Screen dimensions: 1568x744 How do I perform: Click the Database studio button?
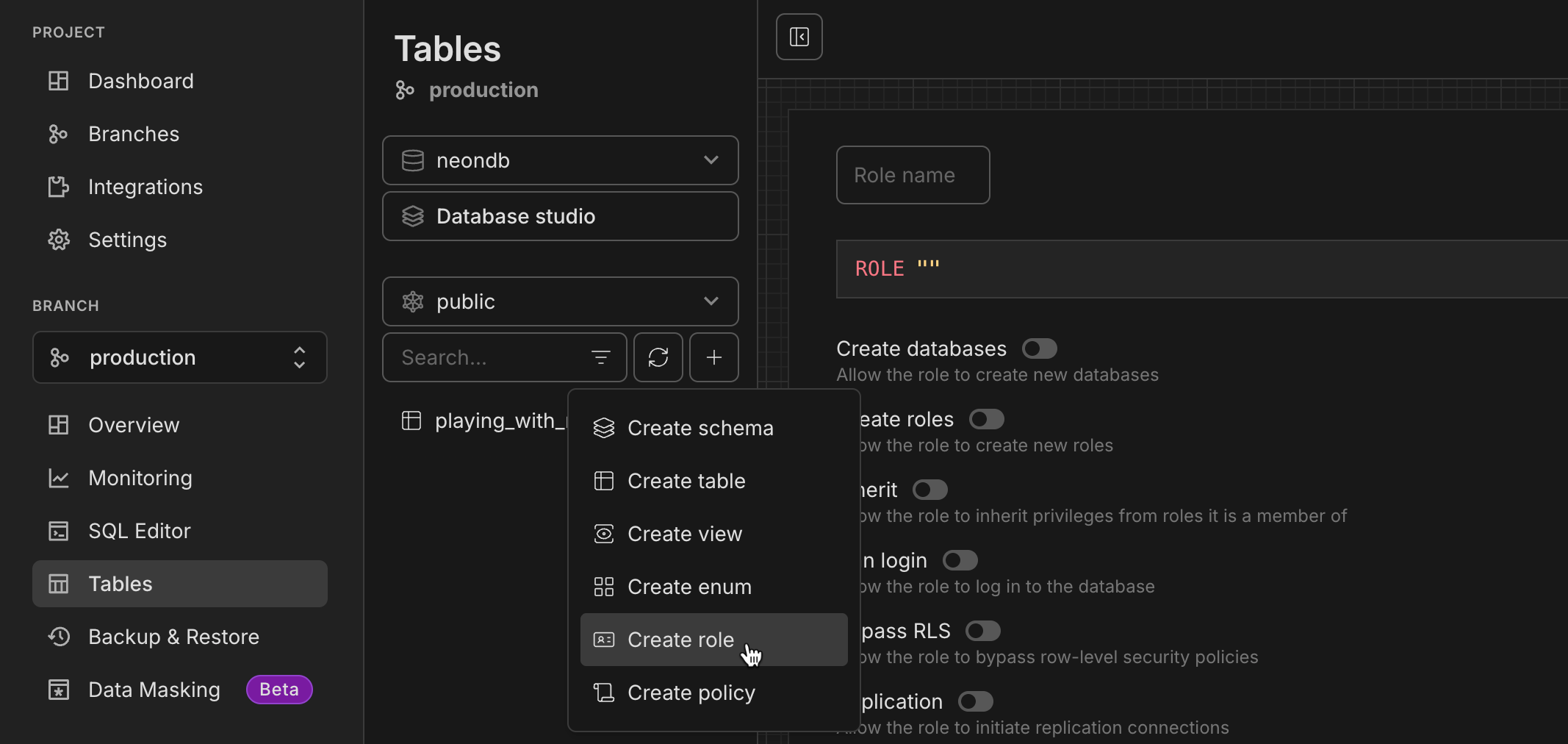[560, 216]
